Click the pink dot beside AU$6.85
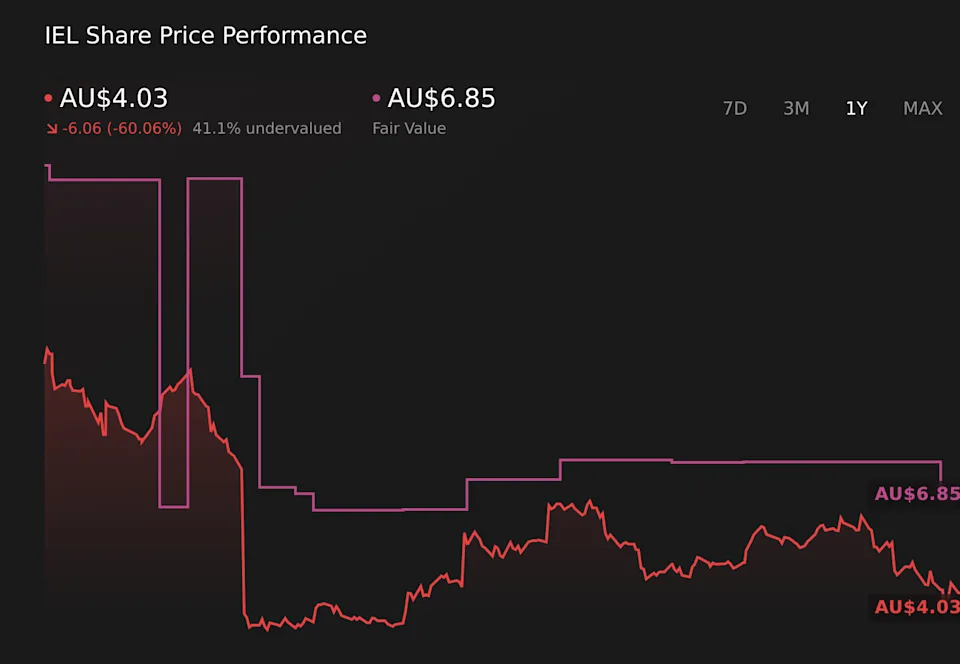 376,99
